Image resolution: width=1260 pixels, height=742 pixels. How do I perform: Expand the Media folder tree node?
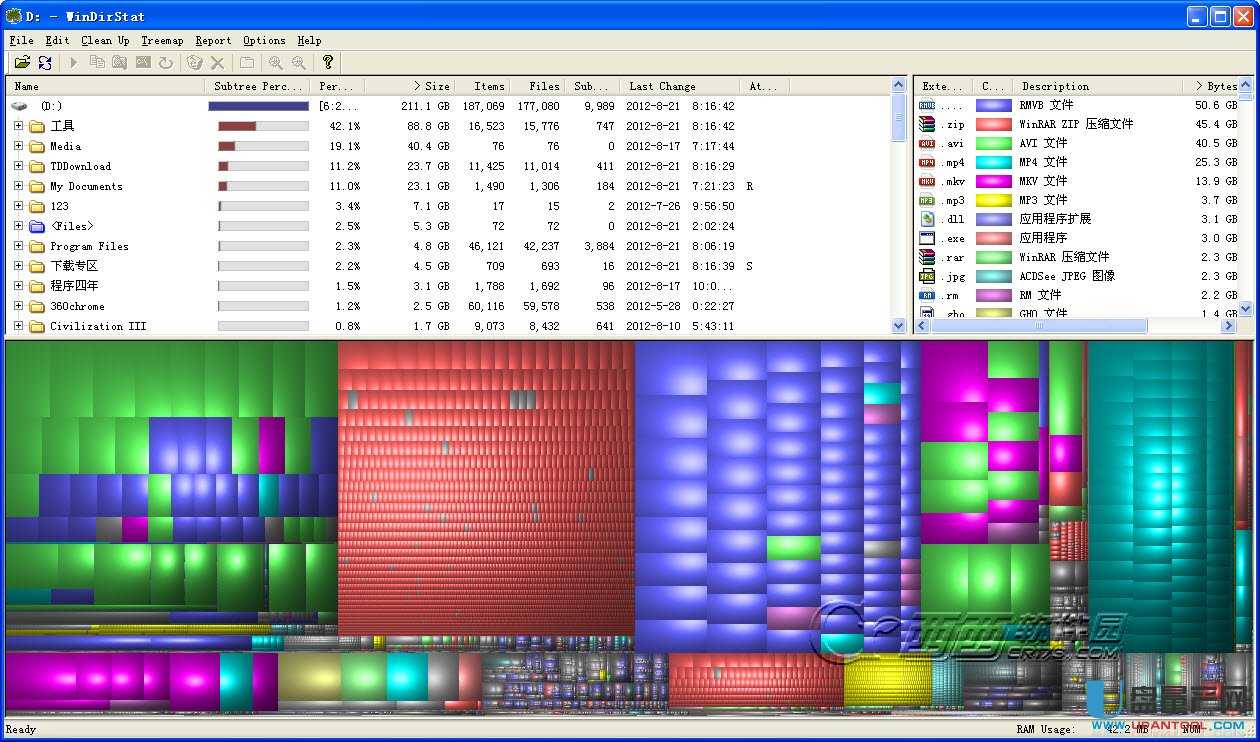pyautogui.click(x=18, y=146)
